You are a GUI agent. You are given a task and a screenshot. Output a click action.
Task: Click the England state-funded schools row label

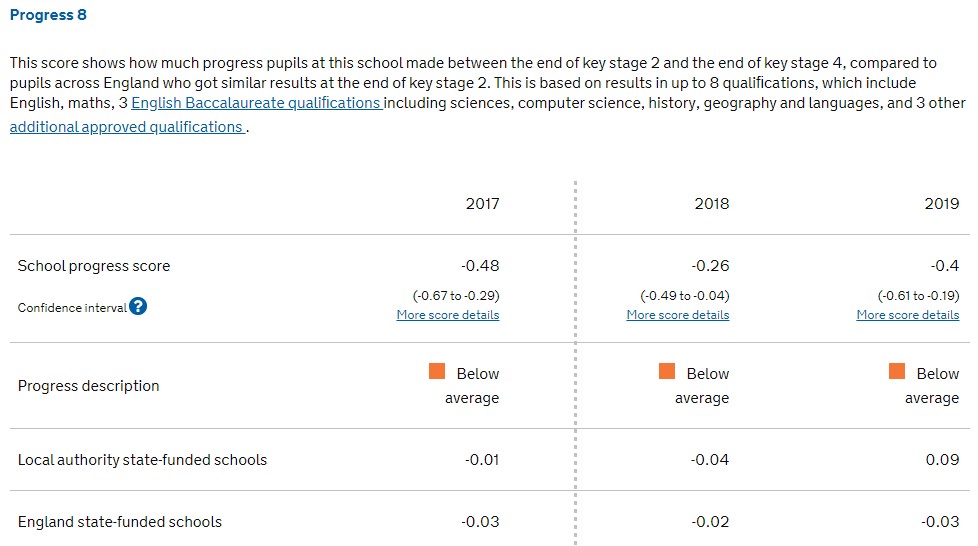[120, 522]
